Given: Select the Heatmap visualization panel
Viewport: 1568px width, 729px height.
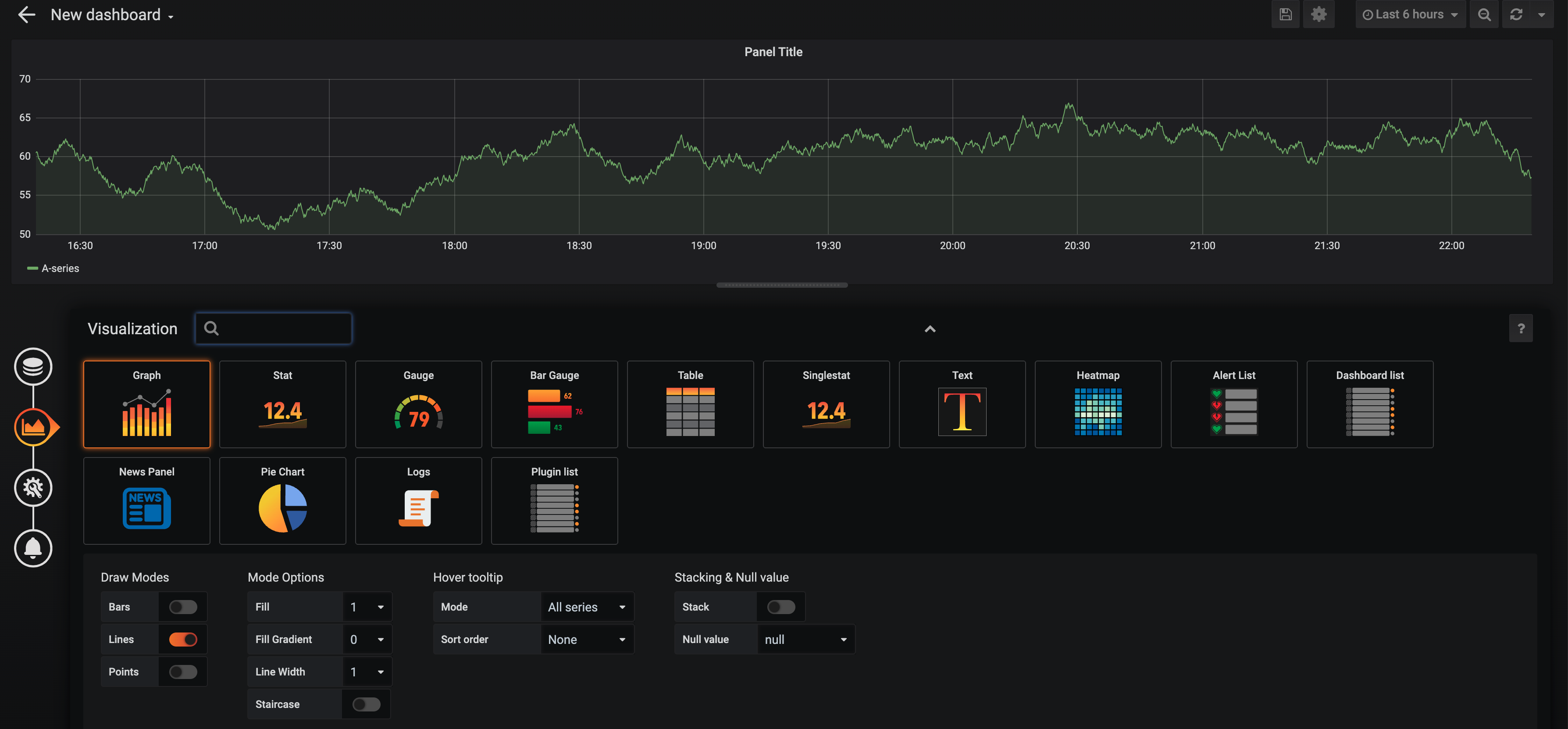Looking at the screenshot, I should pos(1098,404).
